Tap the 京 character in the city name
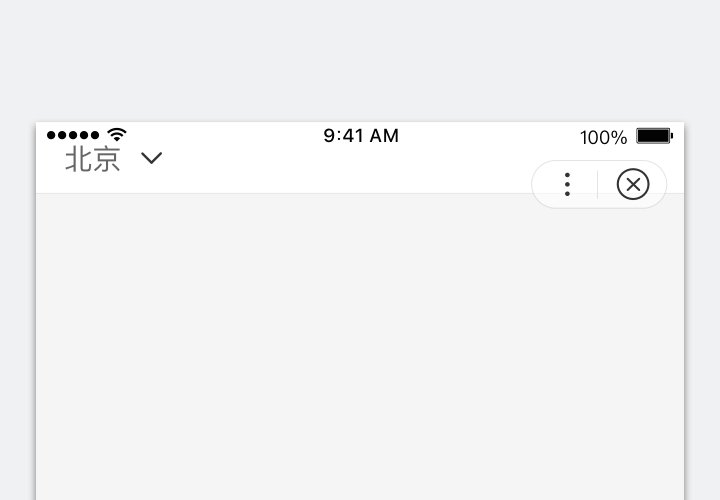Image resolution: width=720 pixels, height=500 pixels. point(107,160)
